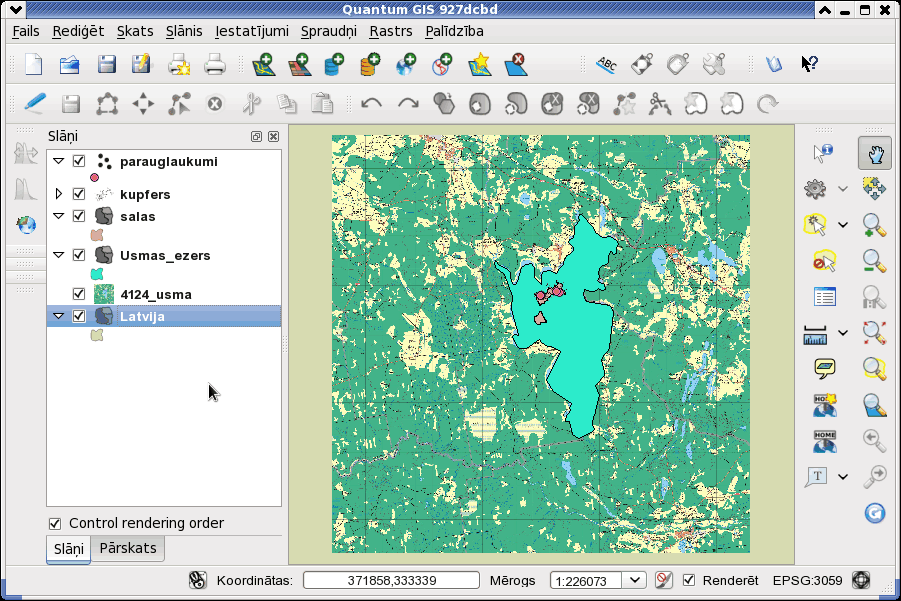Open the Print Composer printer icon
Screen dimensions: 901x601
(179, 64)
